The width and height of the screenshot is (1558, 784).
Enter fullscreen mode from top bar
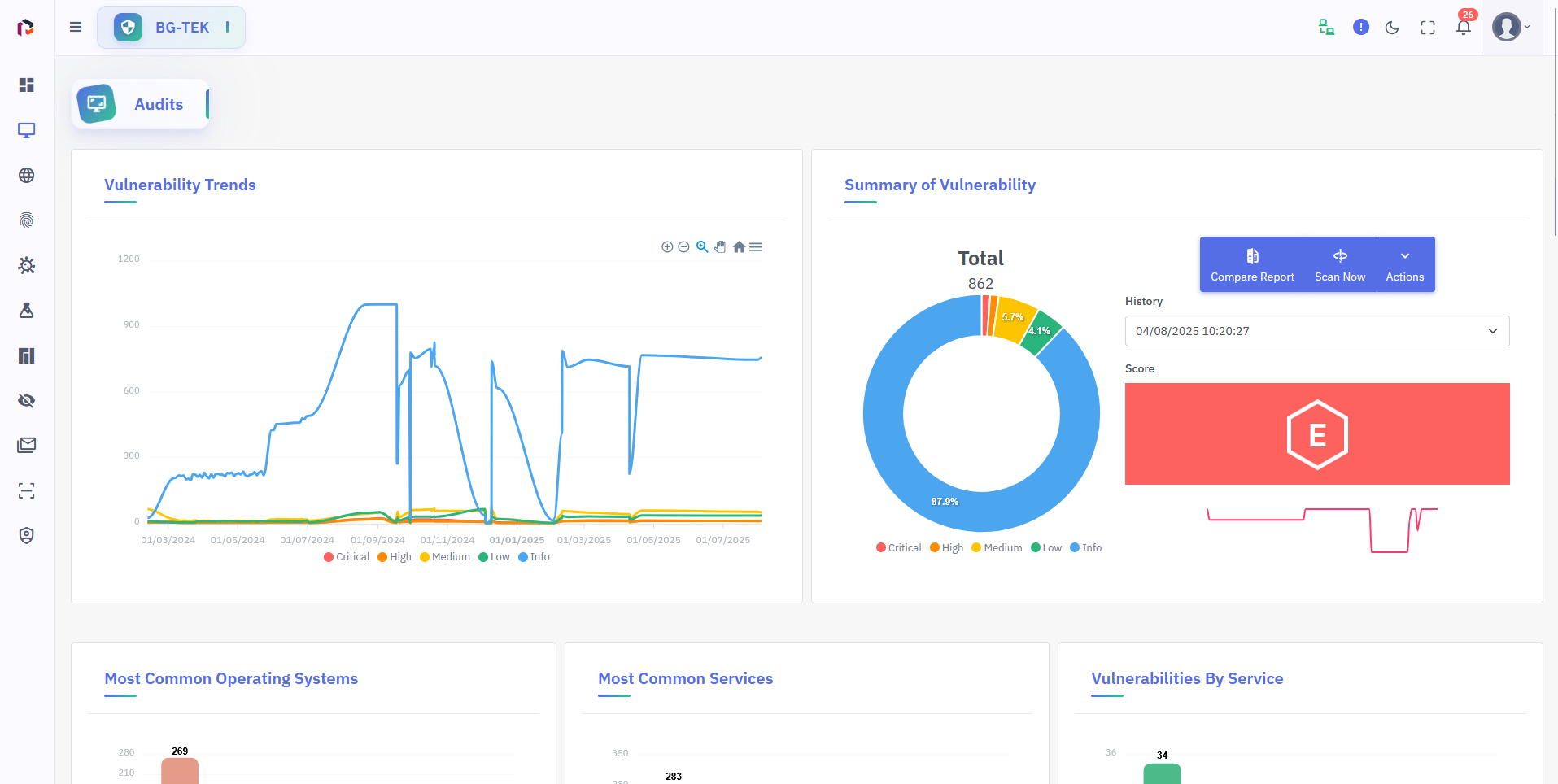tap(1428, 28)
